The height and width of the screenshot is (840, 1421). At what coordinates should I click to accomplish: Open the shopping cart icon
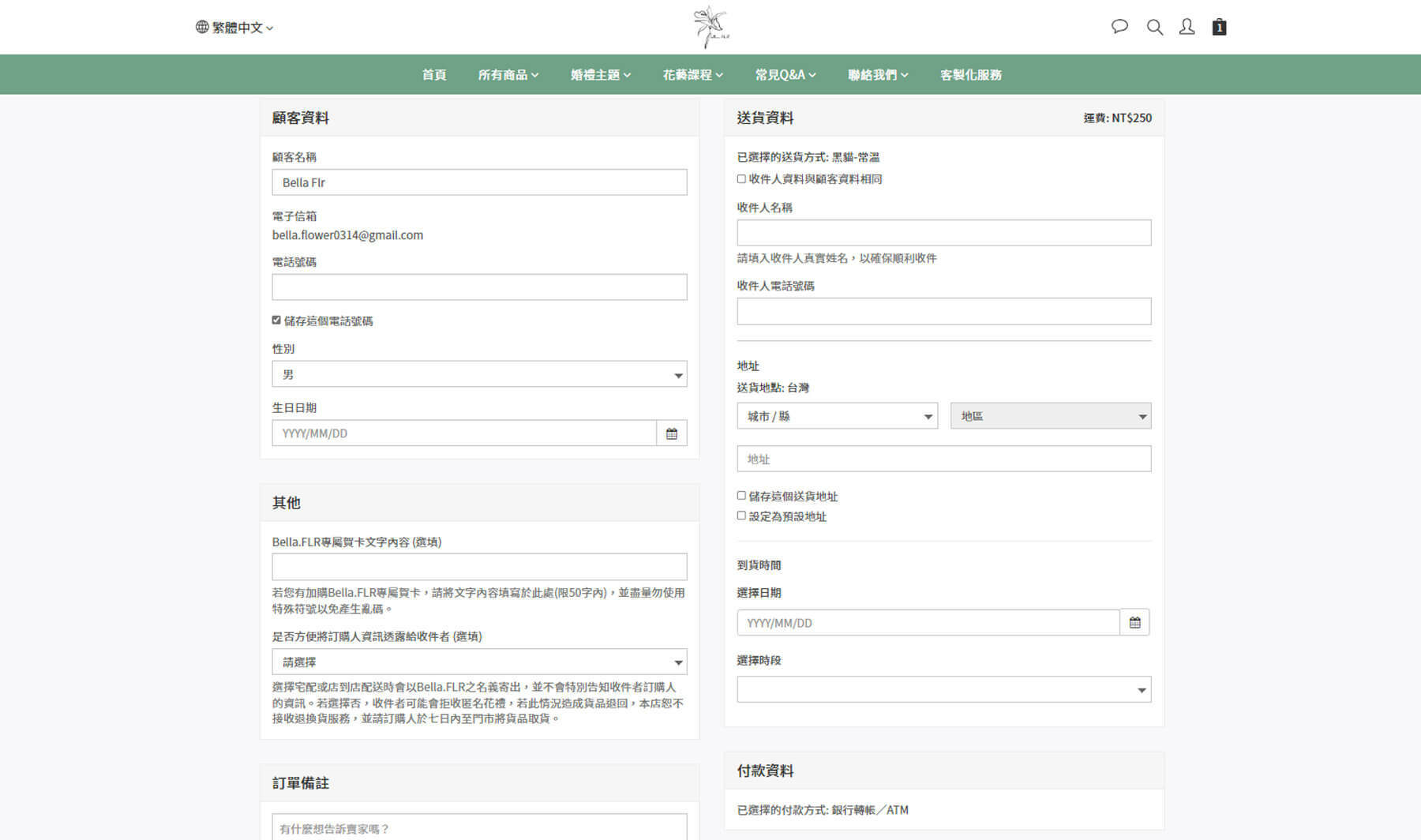point(1219,27)
